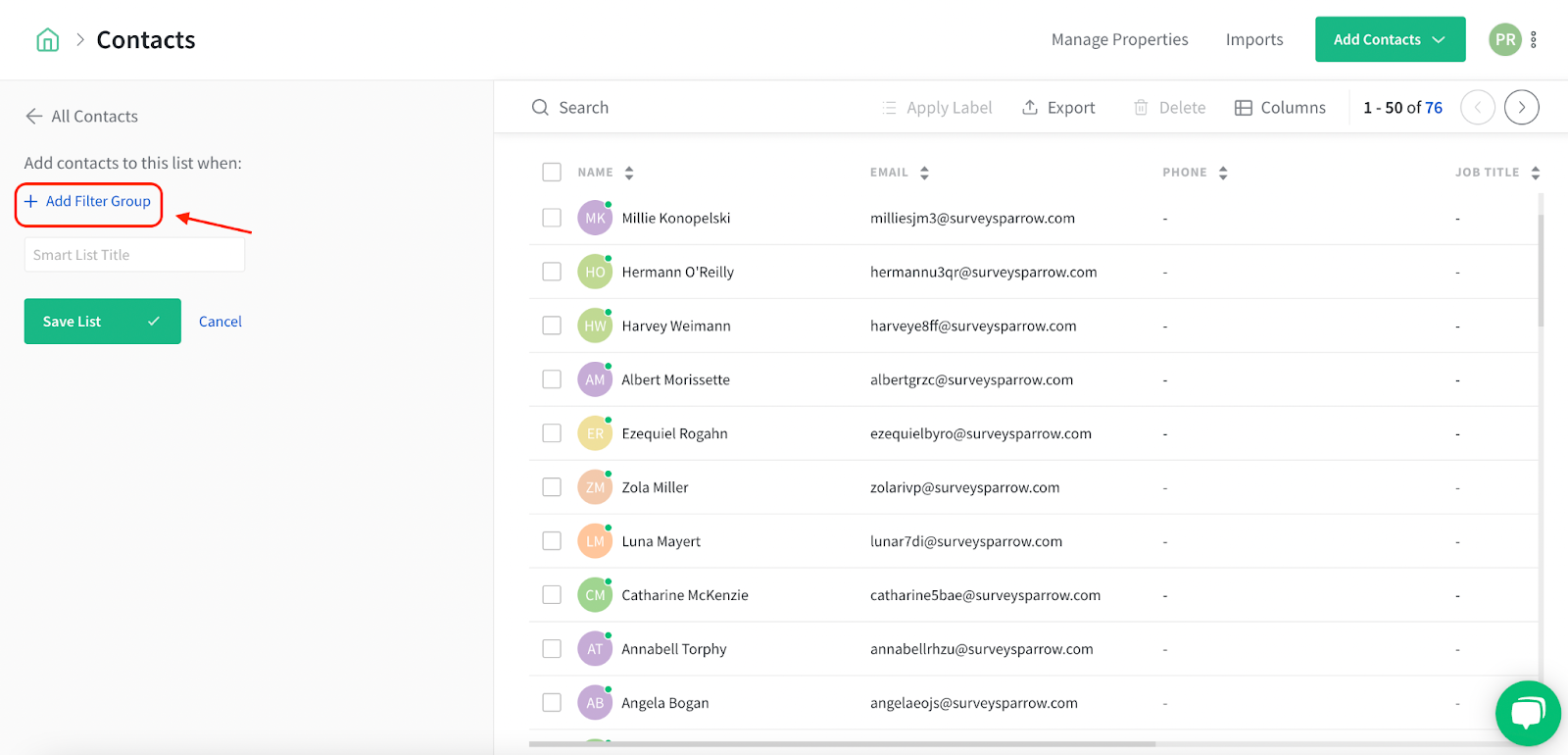Click the Smart List Title field

tap(134, 255)
